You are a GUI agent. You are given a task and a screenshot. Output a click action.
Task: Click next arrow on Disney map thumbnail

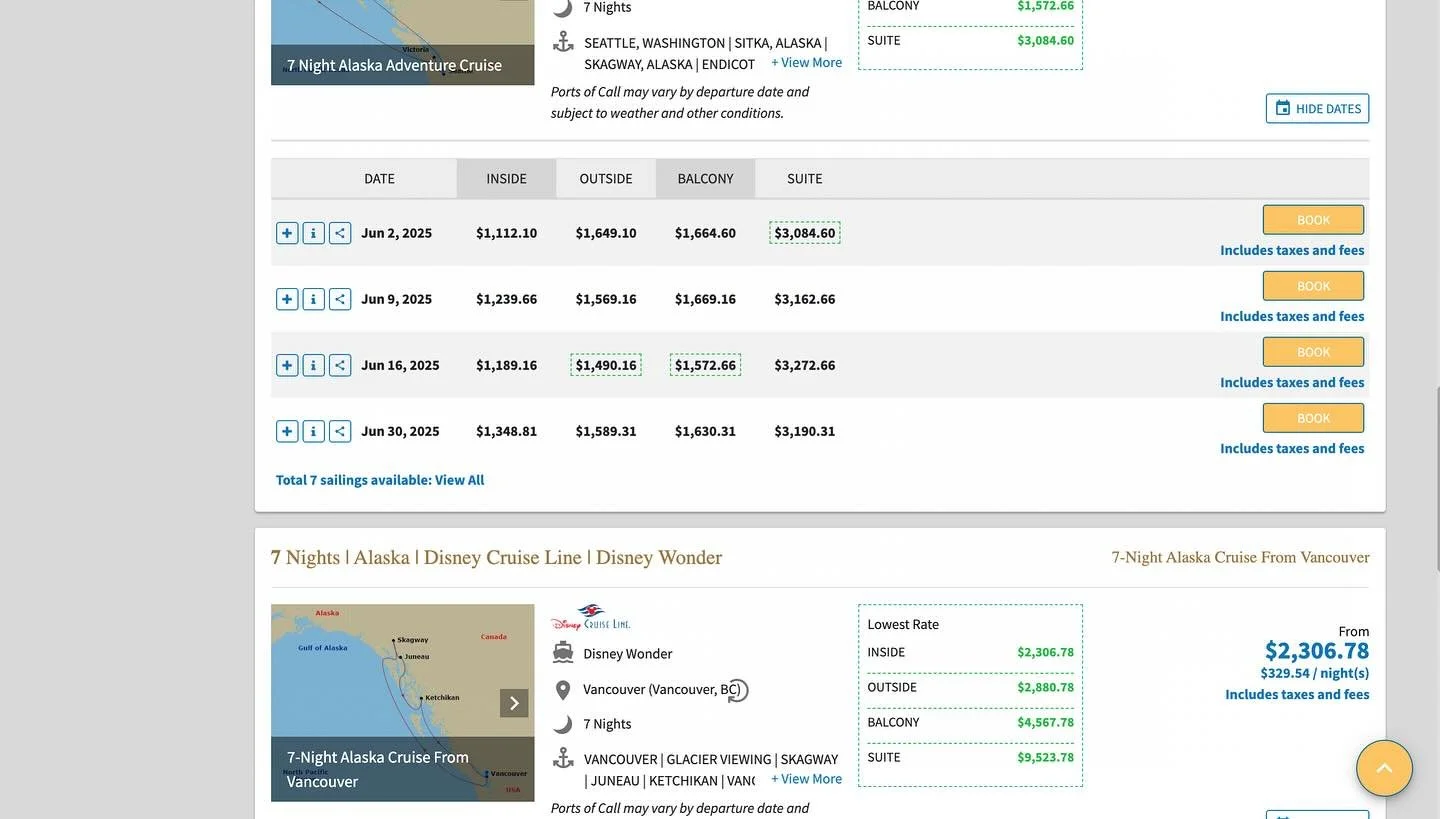click(x=514, y=703)
